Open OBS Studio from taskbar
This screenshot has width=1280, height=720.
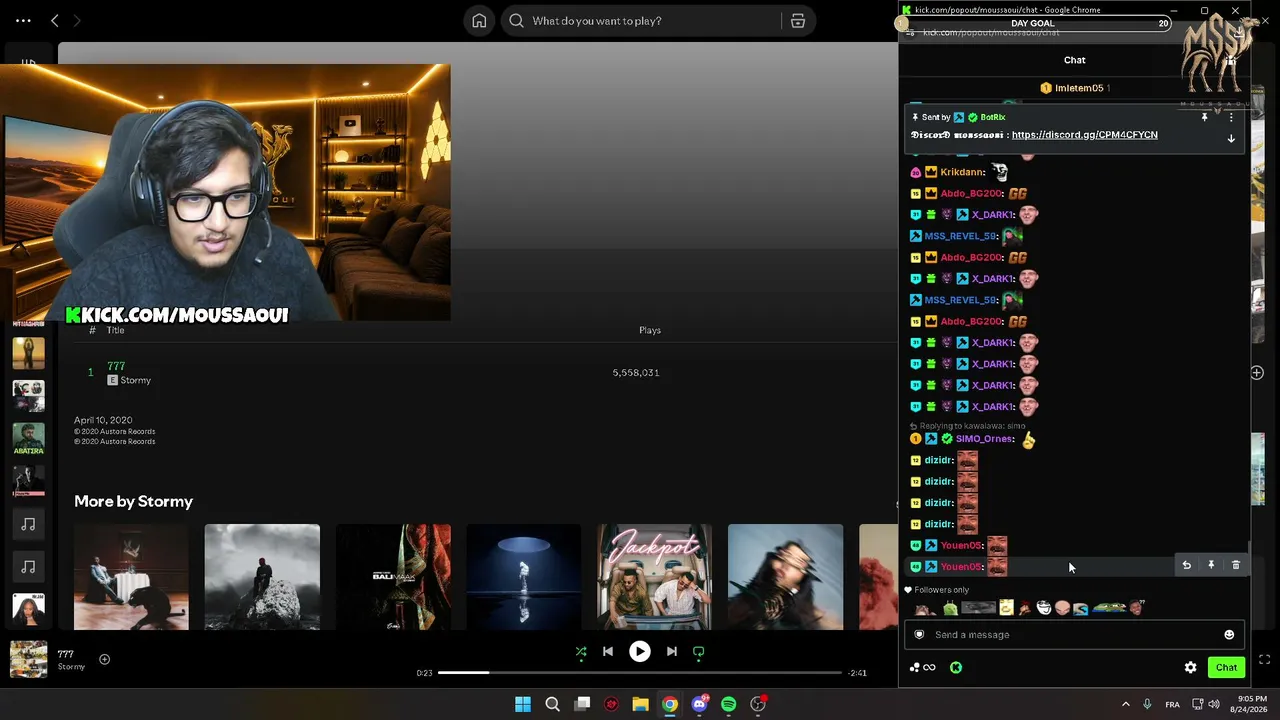coord(758,705)
